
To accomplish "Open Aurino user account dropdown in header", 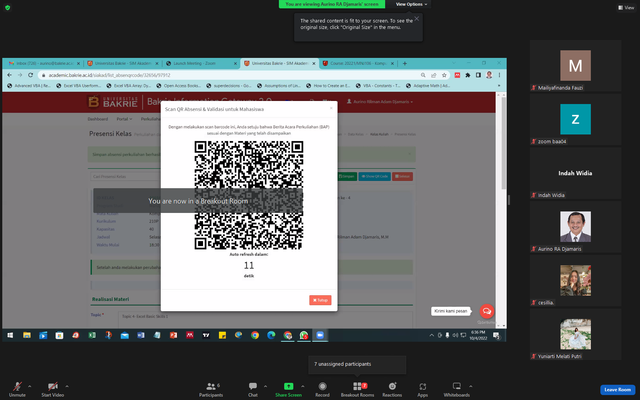I will click(380, 102).
